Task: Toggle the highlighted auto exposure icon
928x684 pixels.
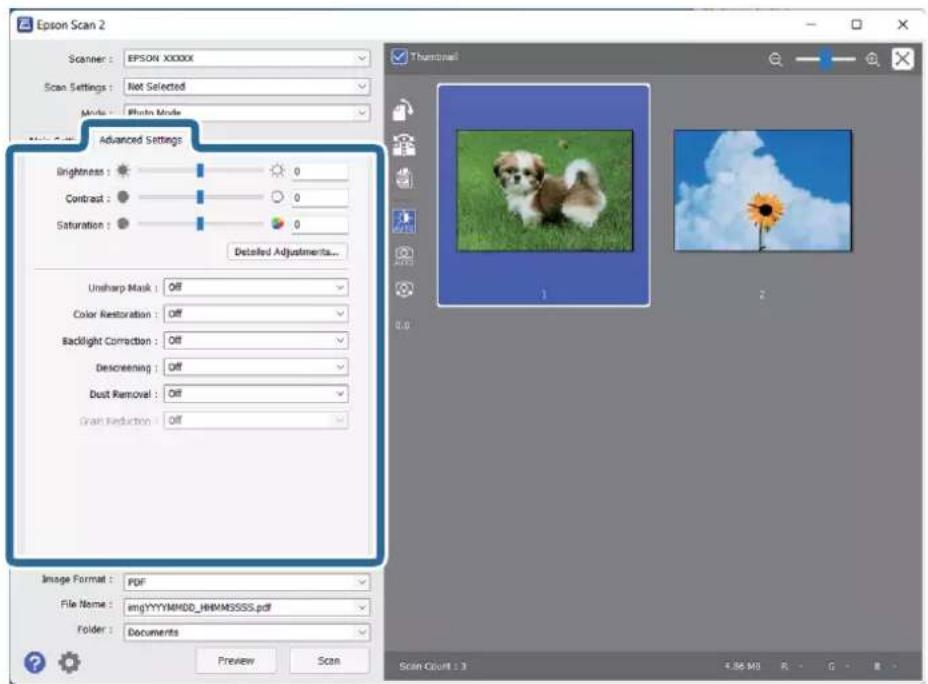Action: pyautogui.click(x=404, y=220)
